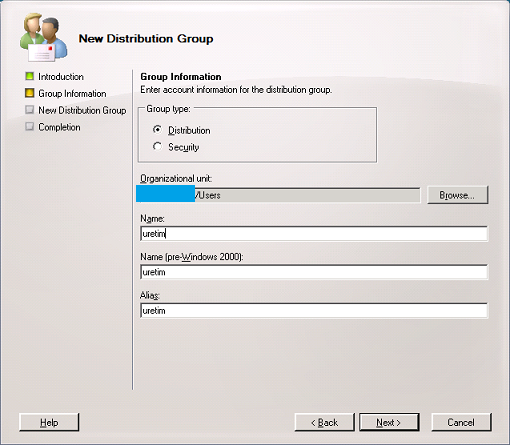Select the Security group type radio button
The height and width of the screenshot is (445, 510).
(x=157, y=146)
